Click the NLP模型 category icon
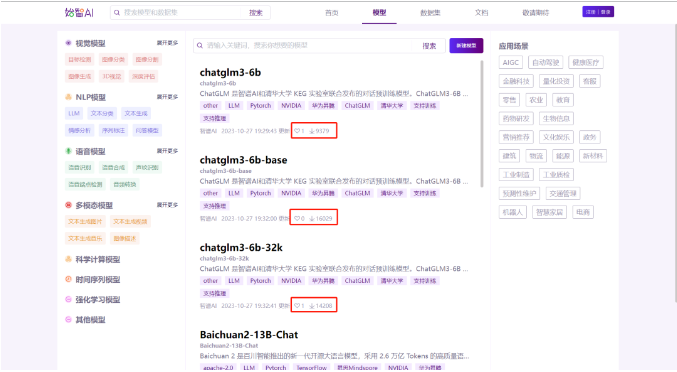The height and width of the screenshot is (372, 677). click(x=68, y=97)
